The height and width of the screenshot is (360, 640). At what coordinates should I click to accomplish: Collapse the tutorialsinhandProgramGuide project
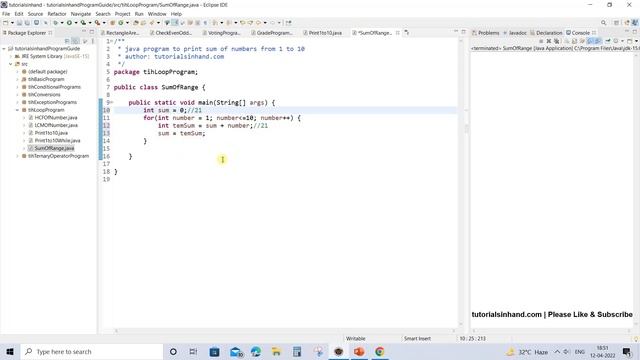tap(4, 49)
